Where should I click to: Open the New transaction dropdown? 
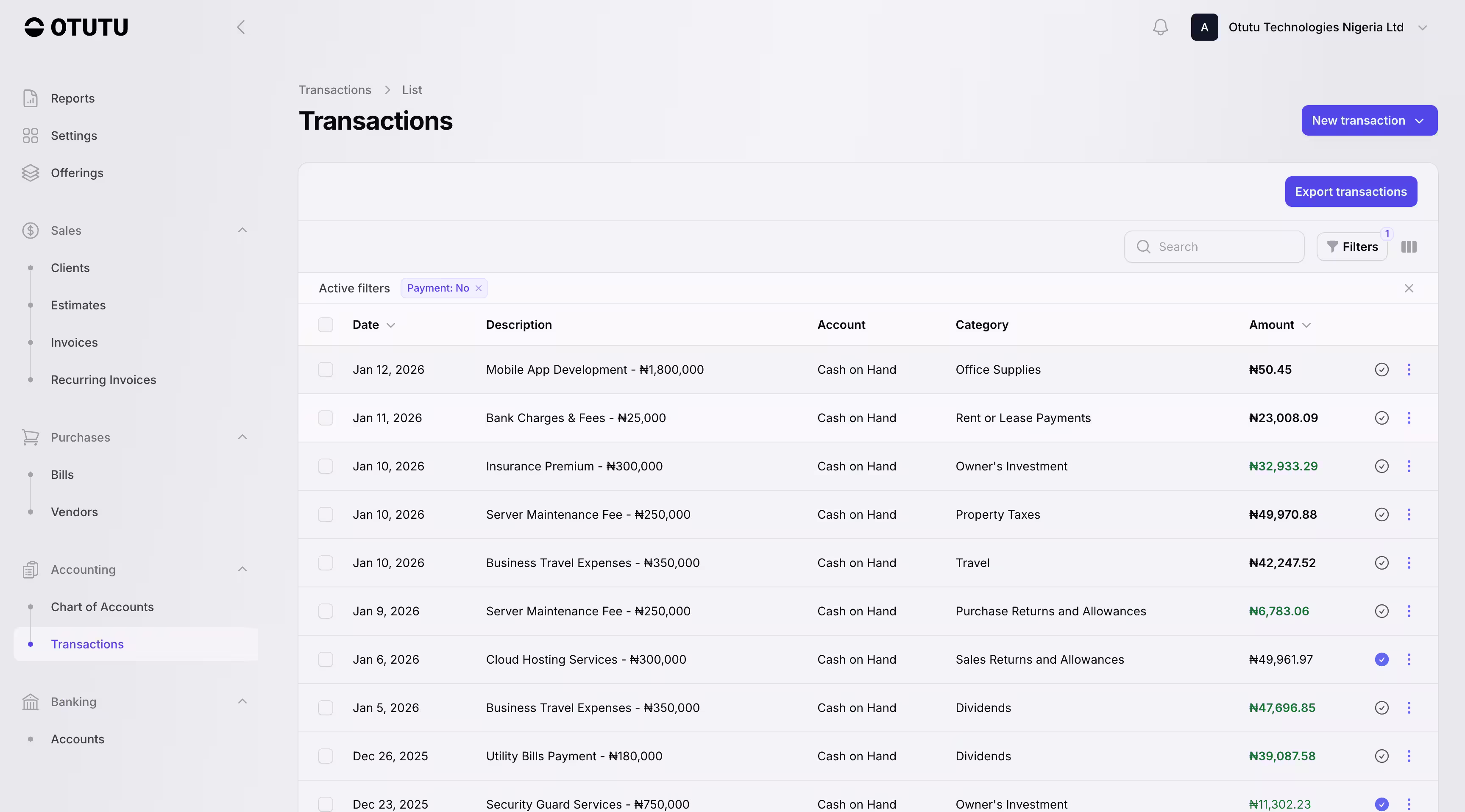(1369, 120)
